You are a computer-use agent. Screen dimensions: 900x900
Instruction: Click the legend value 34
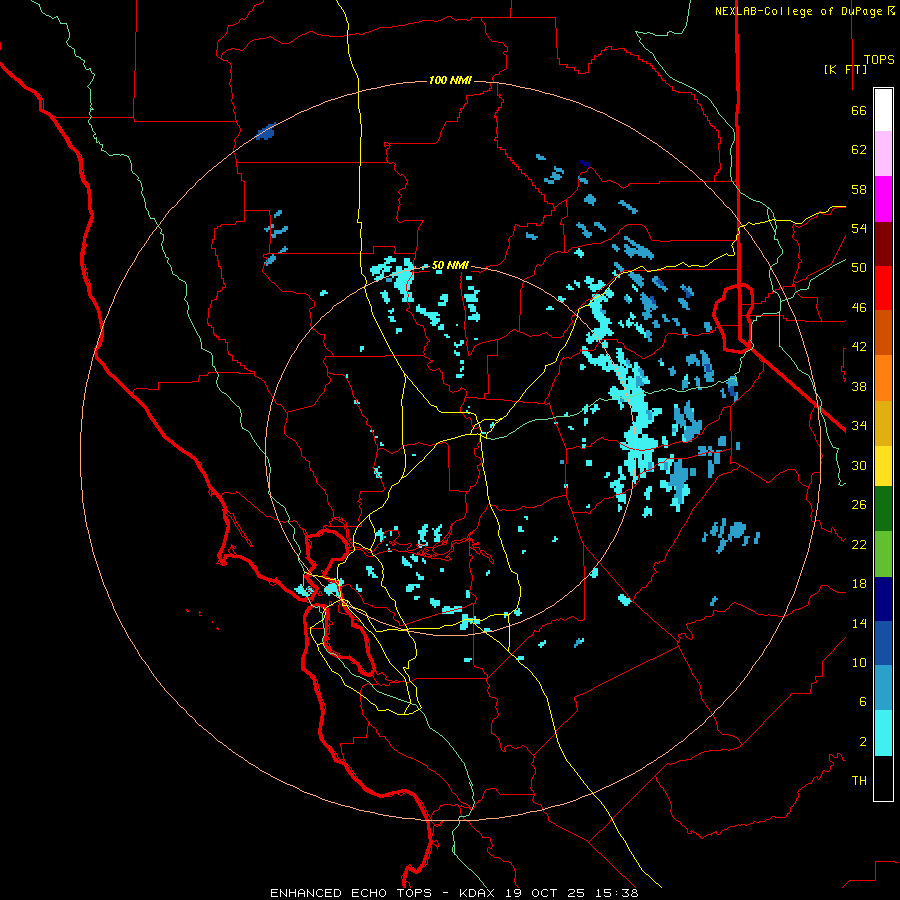tap(859, 425)
